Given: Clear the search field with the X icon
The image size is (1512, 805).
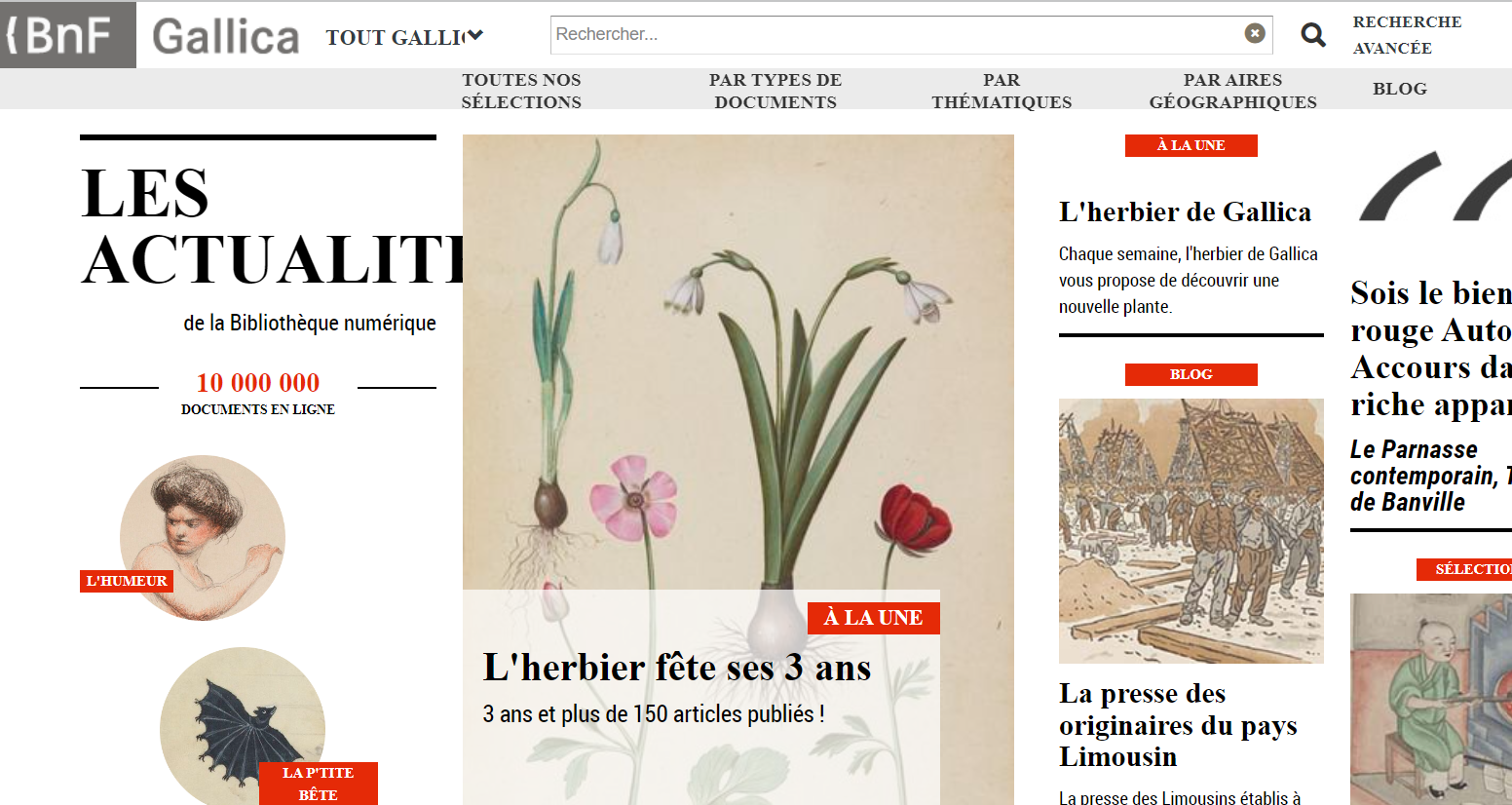Looking at the screenshot, I should pyautogui.click(x=1255, y=33).
